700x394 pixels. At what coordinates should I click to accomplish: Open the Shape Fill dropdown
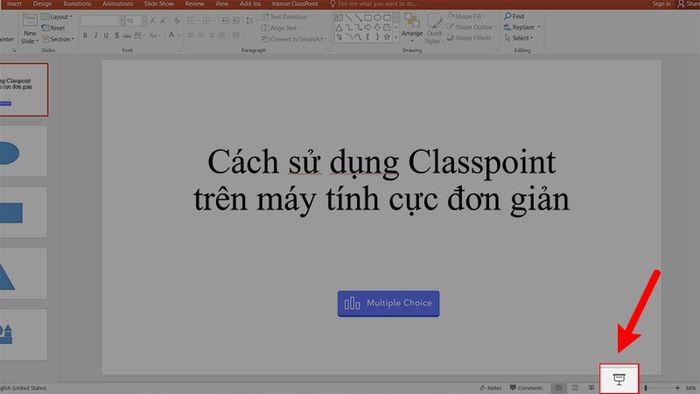pos(466,16)
